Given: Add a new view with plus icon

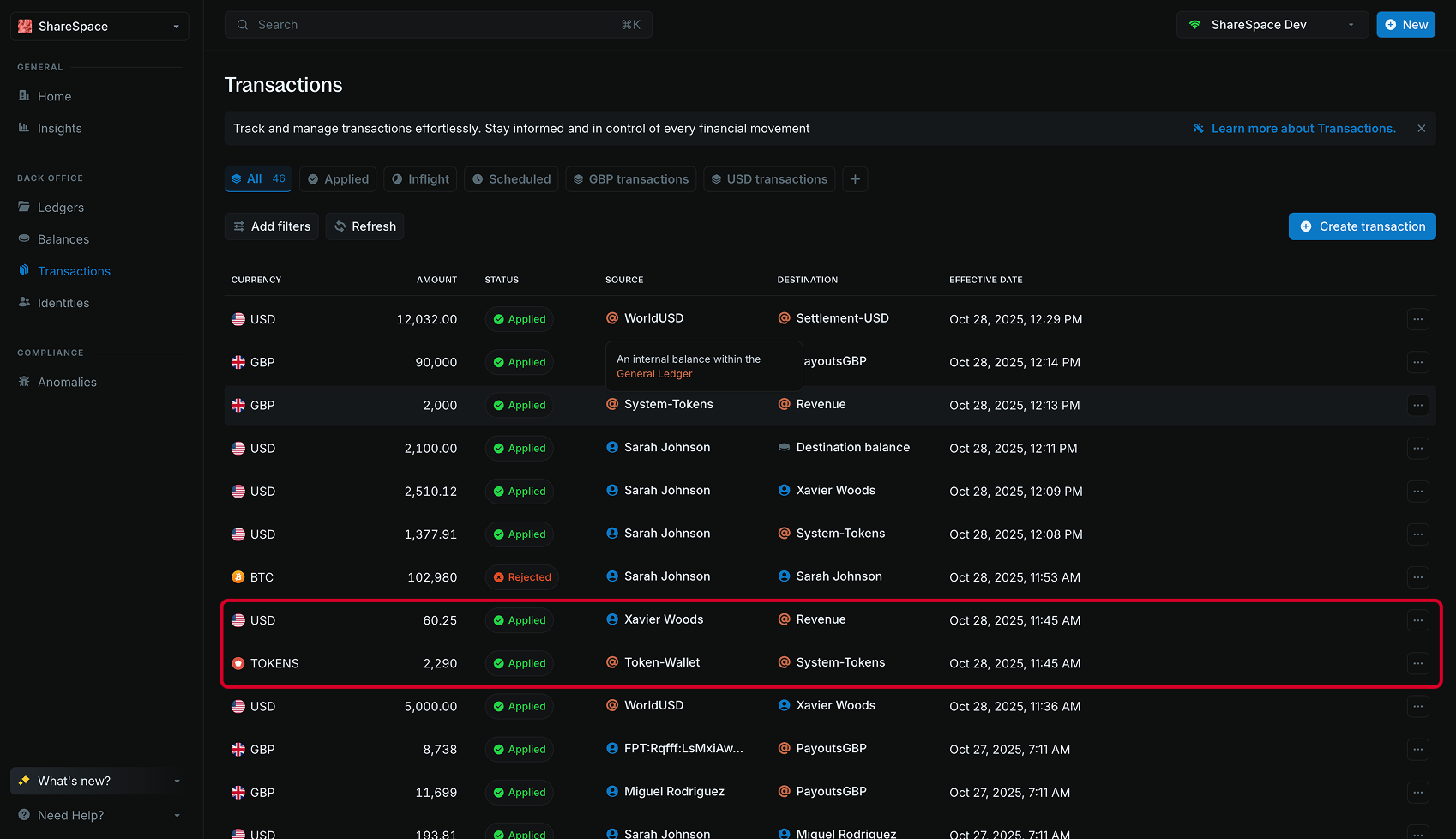Looking at the screenshot, I should tap(855, 178).
